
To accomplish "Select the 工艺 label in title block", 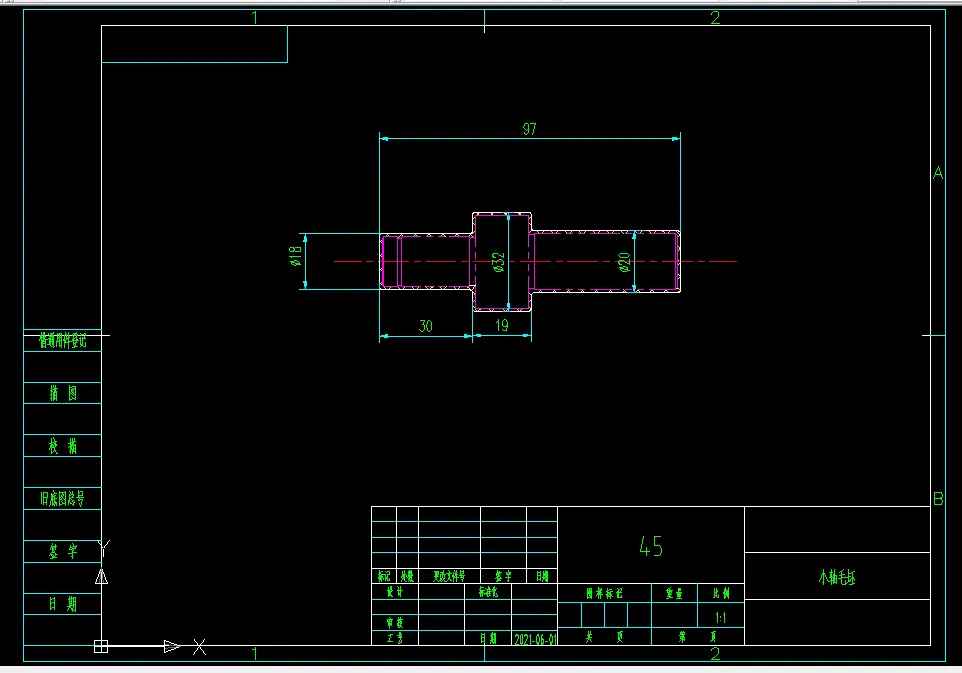I will pyautogui.click(x=394, y=638).
